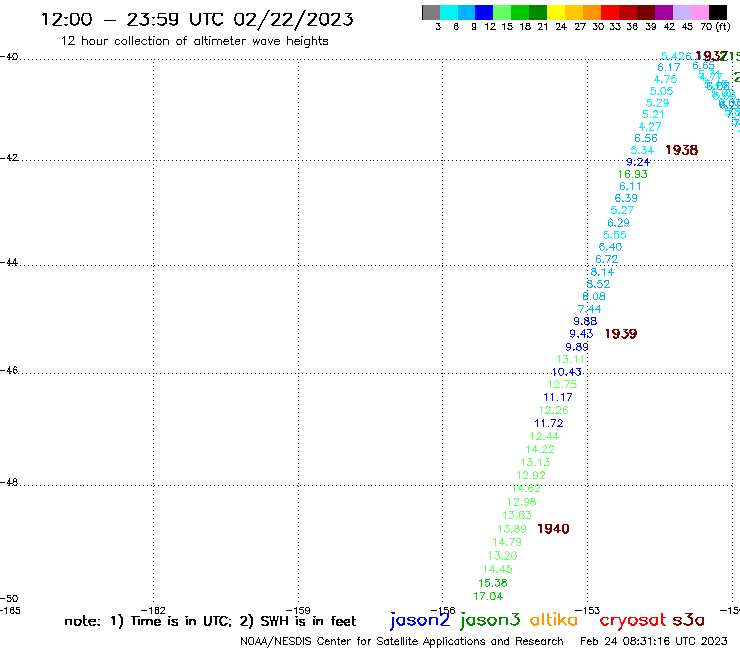This screenshot has width=740, height=650.
Task: Click the wave height value 14.45
Action: [497, 569]
